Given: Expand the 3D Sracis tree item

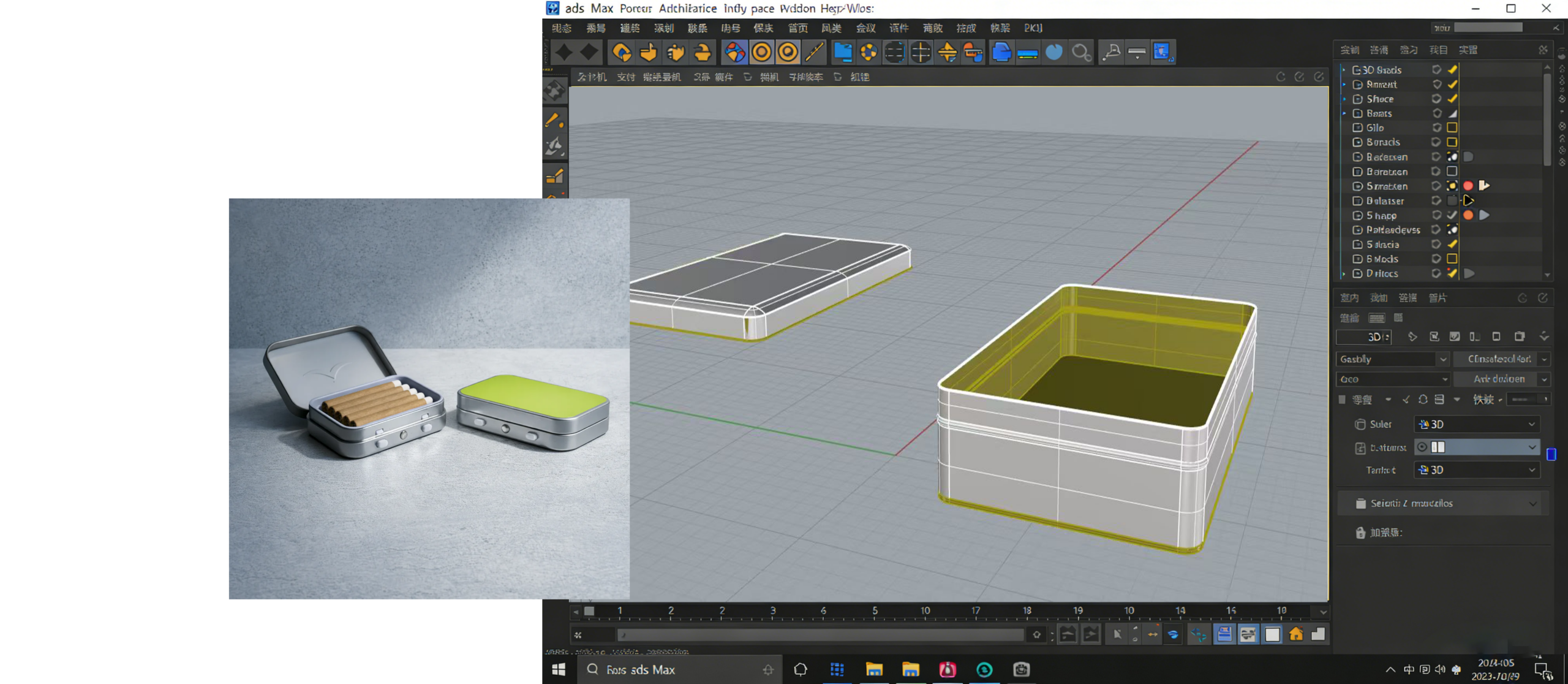Looking at the screenshot, I should (x=1344, y=70).
